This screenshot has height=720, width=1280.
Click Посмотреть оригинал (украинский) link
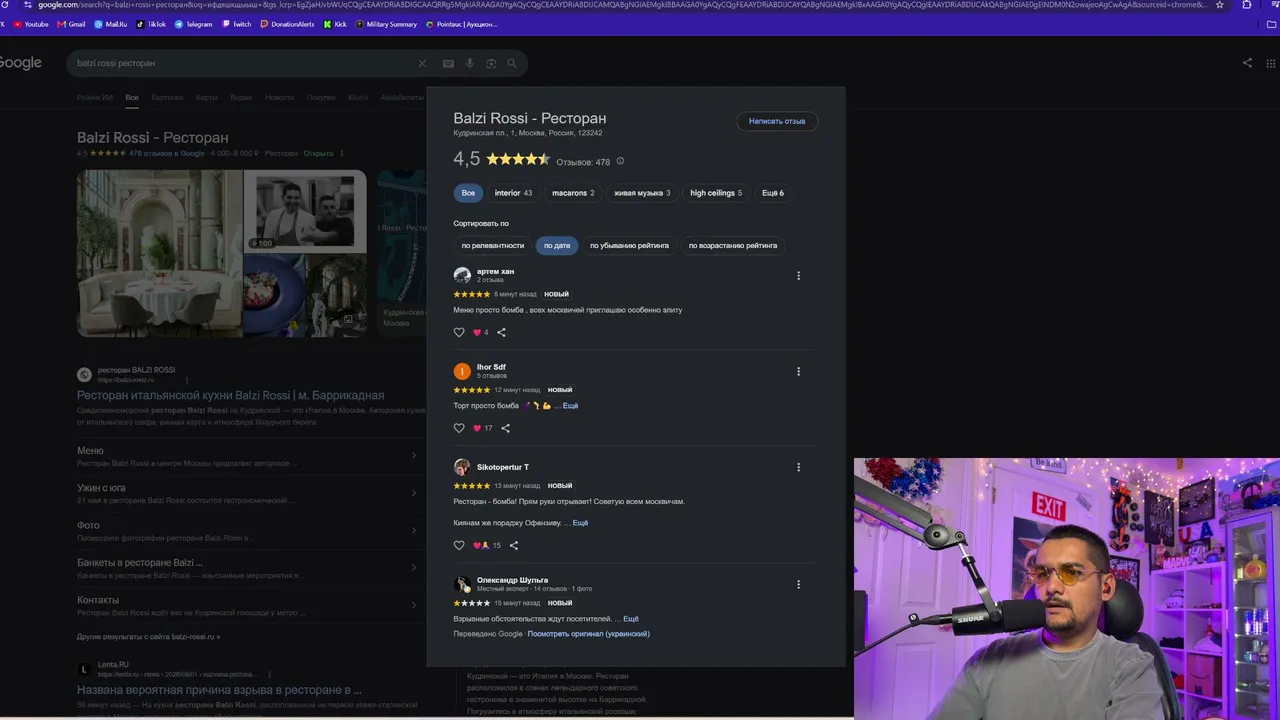click(x=588, y=634)
